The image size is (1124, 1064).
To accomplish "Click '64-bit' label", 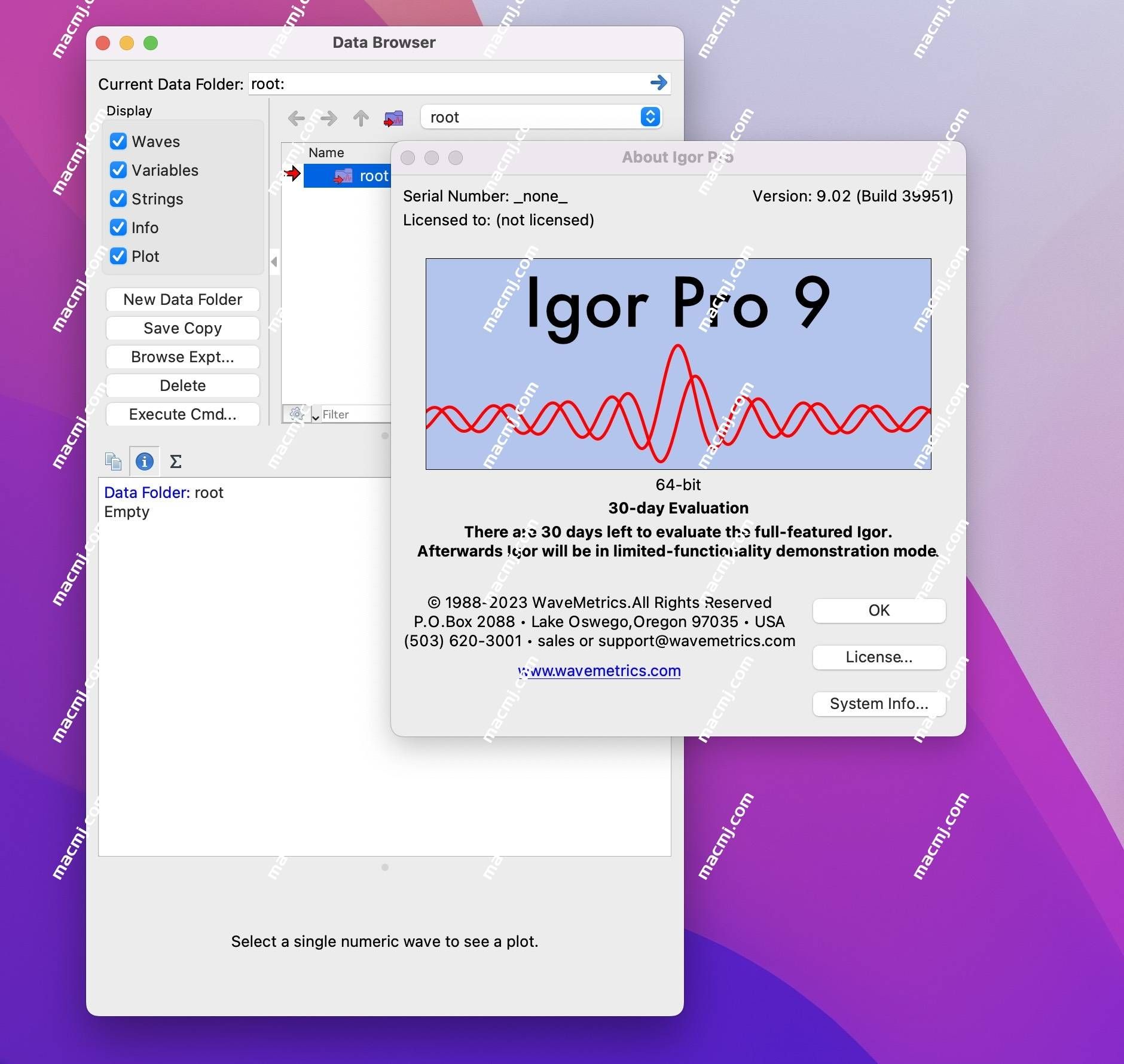I will [x=678, y=485].
